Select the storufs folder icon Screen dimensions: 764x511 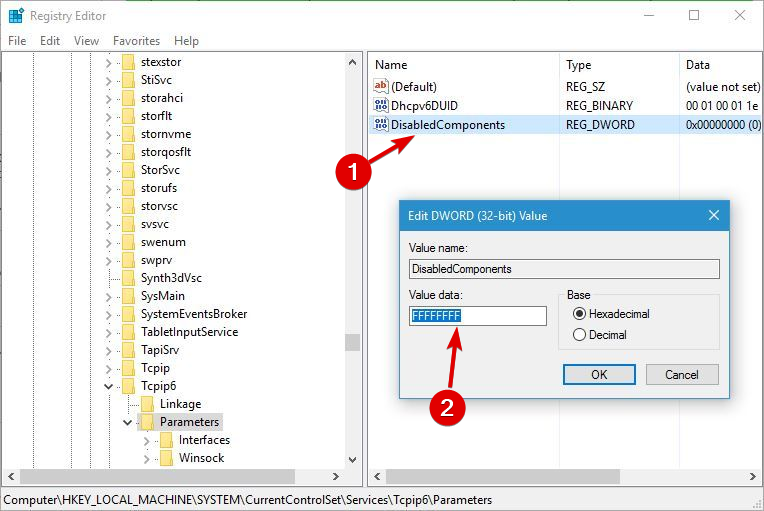[x=128, y=189]
